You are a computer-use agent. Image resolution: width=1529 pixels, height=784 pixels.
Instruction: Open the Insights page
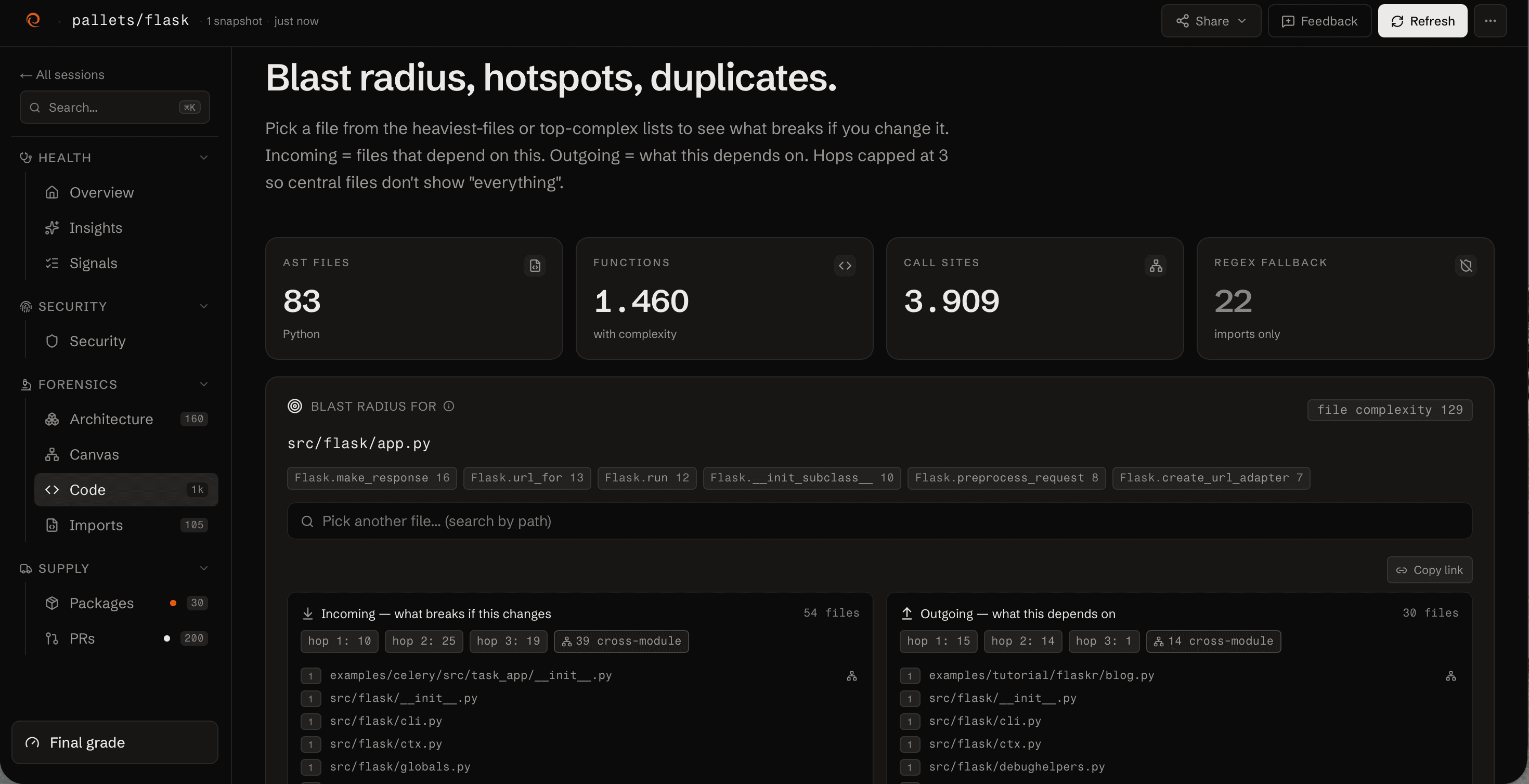(x=126, y=228)
